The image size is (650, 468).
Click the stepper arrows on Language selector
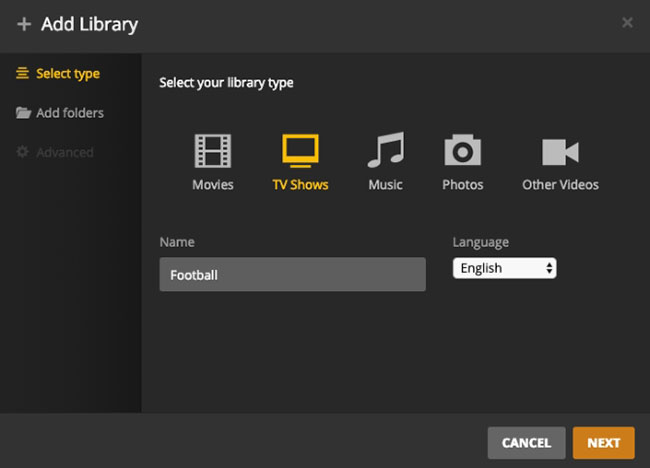click(549, 268)
